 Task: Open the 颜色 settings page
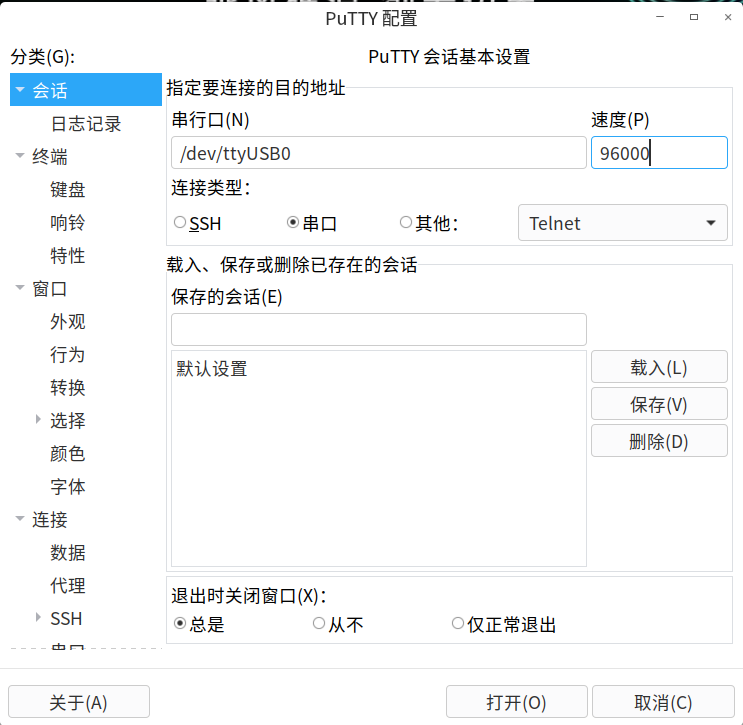68,454
